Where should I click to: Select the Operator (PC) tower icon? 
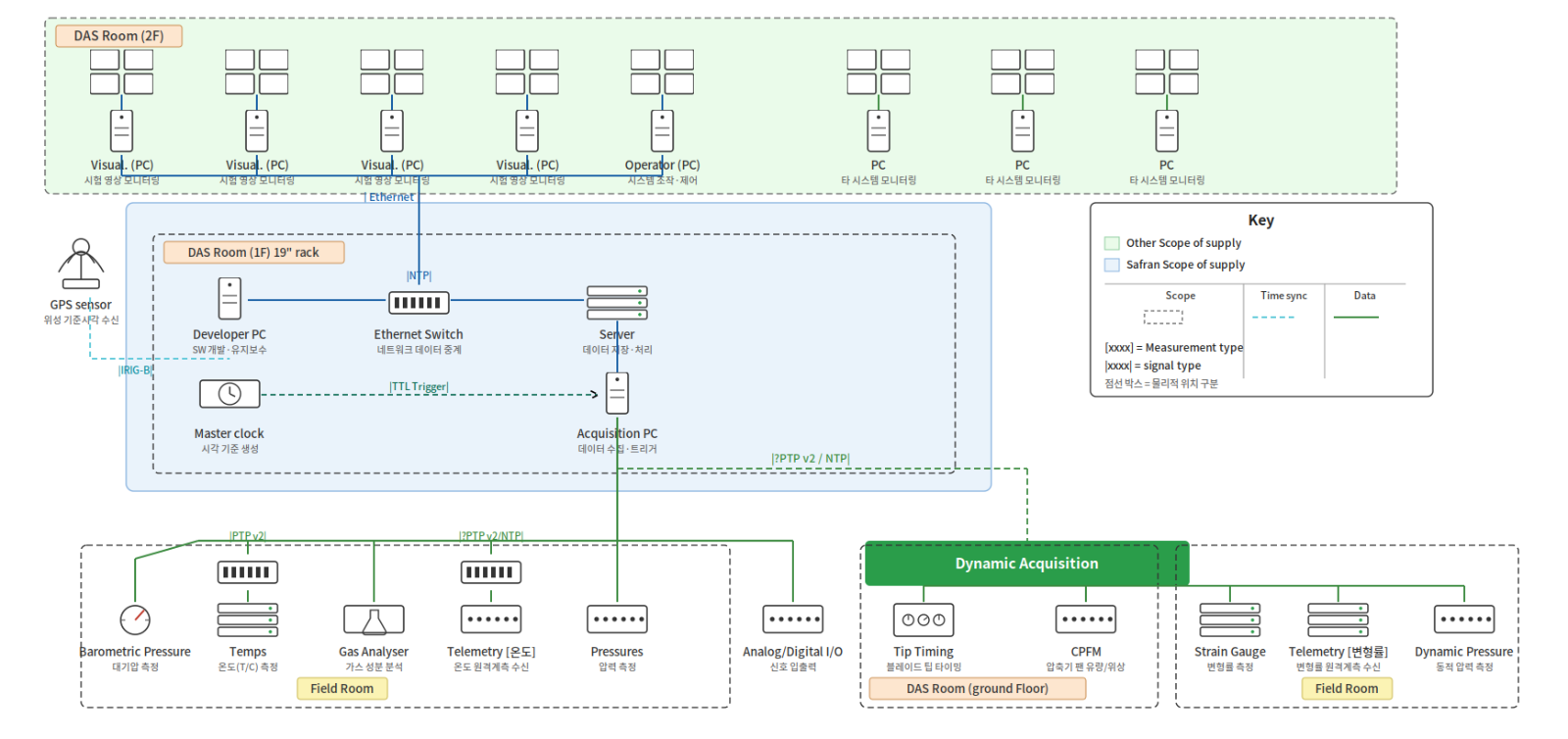point(662,131)
